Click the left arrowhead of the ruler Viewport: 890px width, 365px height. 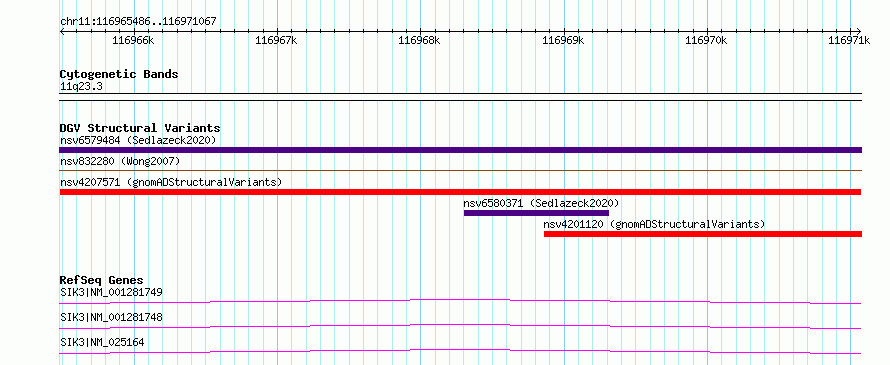tap(62, 31)
